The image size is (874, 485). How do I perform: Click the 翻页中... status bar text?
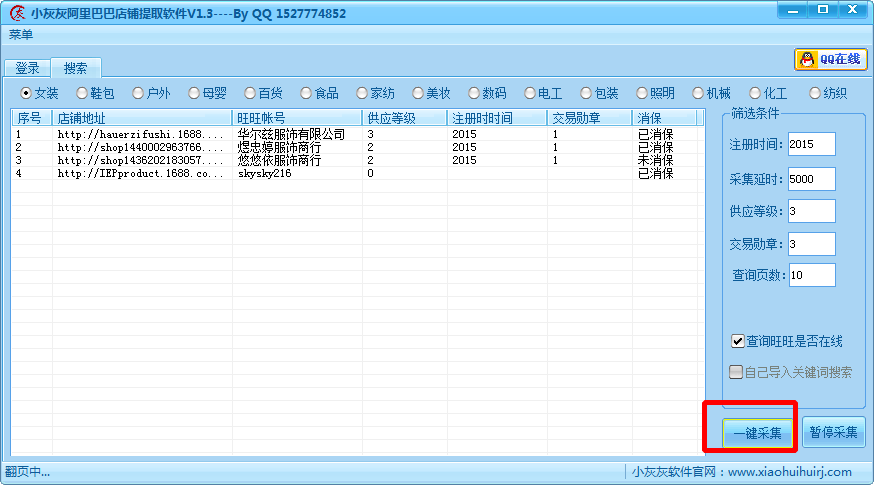tap(27, 472)
